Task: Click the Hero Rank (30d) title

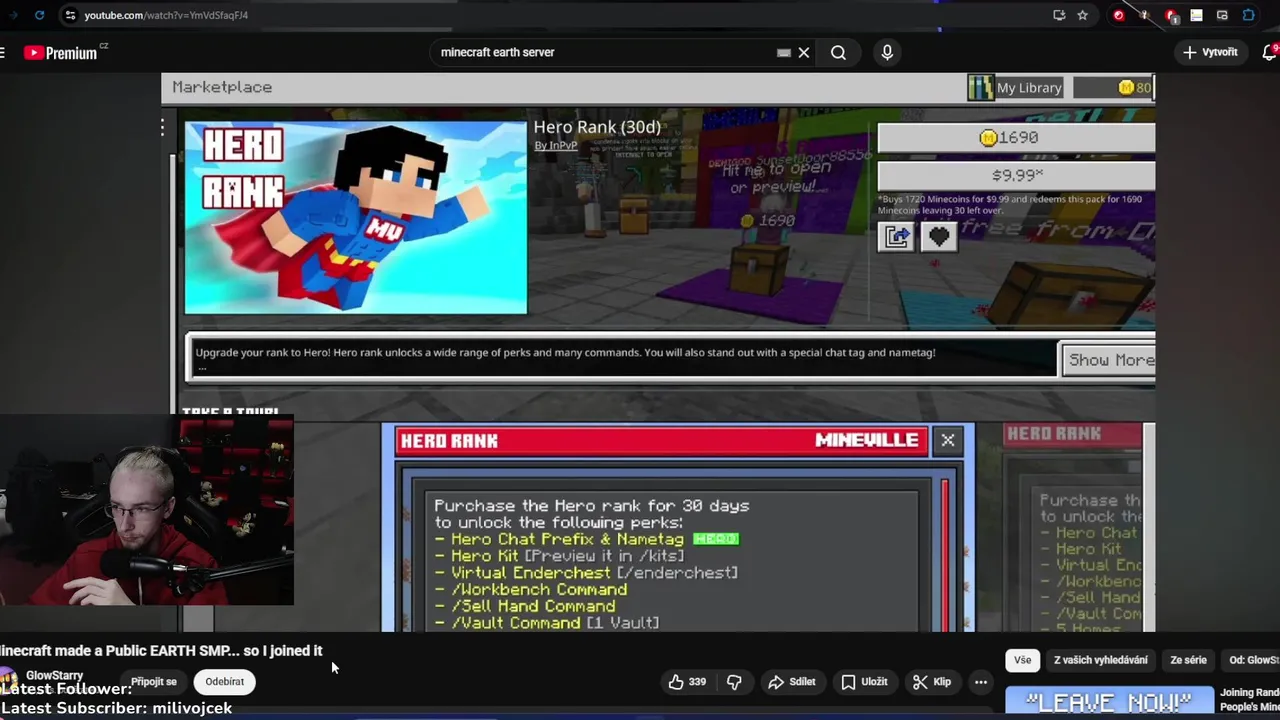Action: coord(597,127)
